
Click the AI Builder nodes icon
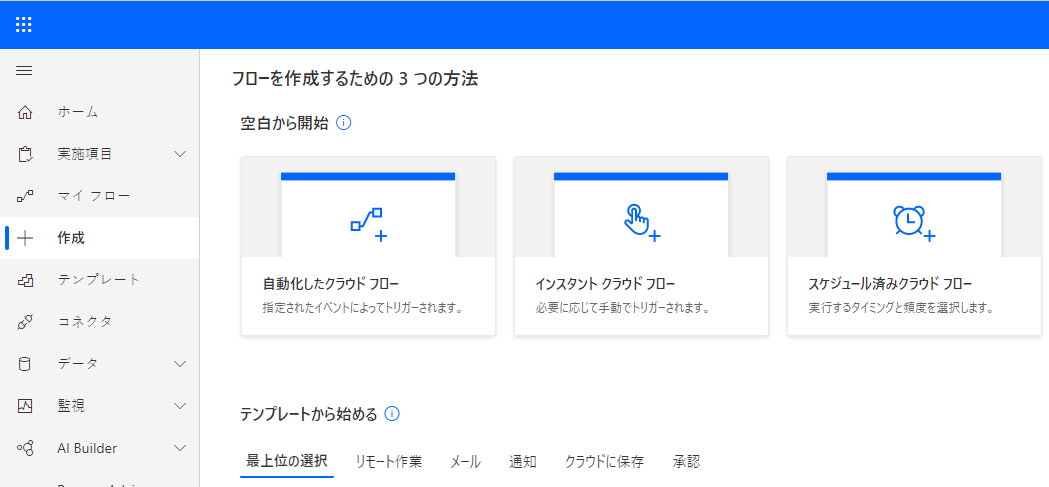coord(25,448)
